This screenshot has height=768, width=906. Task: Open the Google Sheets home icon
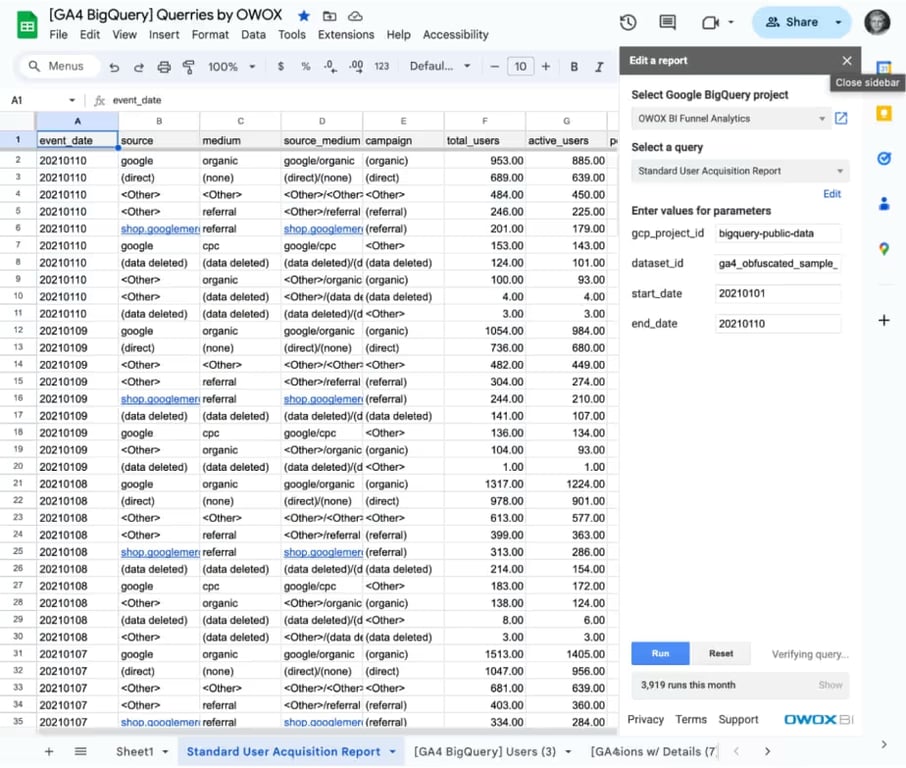pos(27,26)
